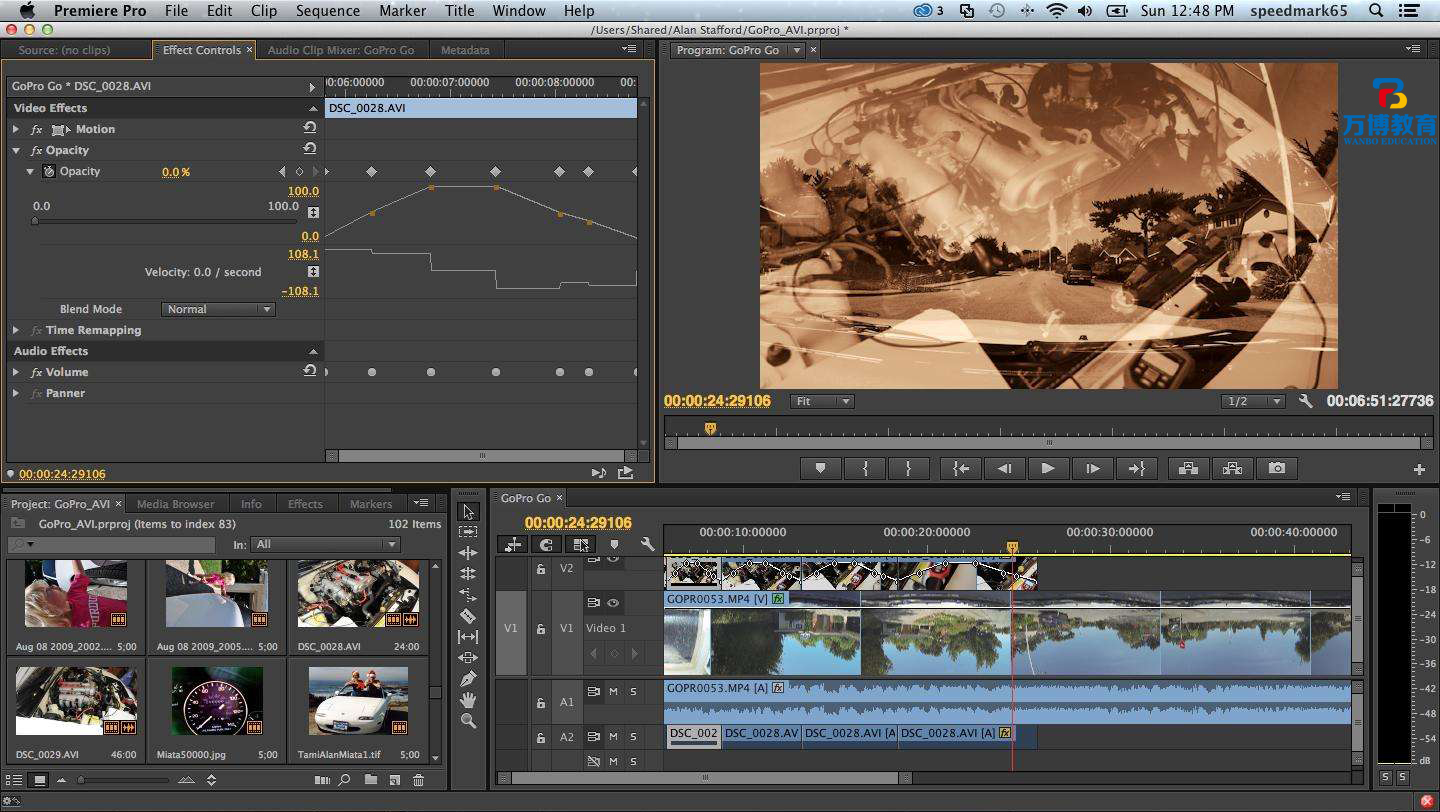Mute audio track A1
This screenshot has height=812, width=1440.
614,692
